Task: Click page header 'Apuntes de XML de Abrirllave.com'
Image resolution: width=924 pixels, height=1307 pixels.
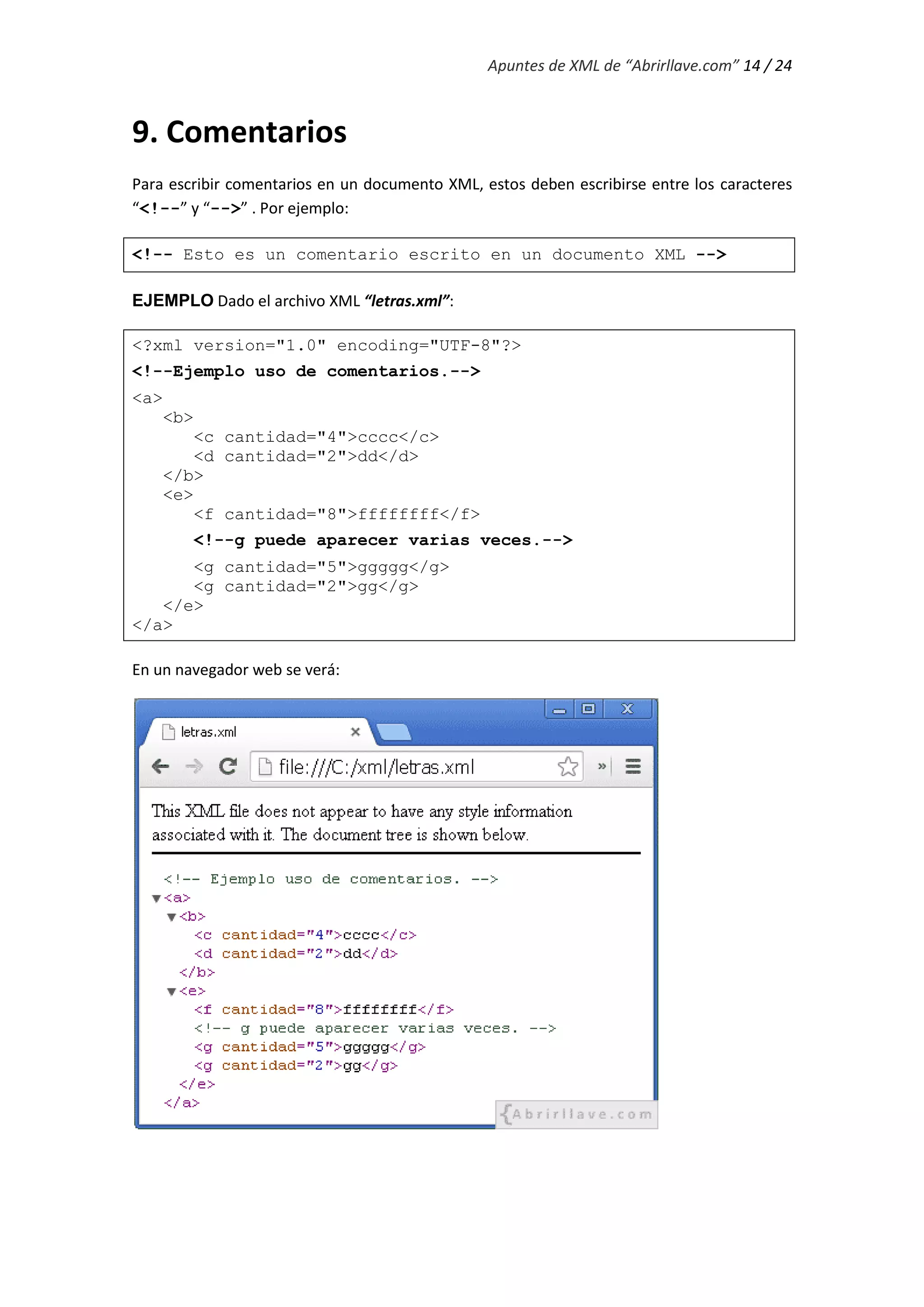Action: pos(613,66)
